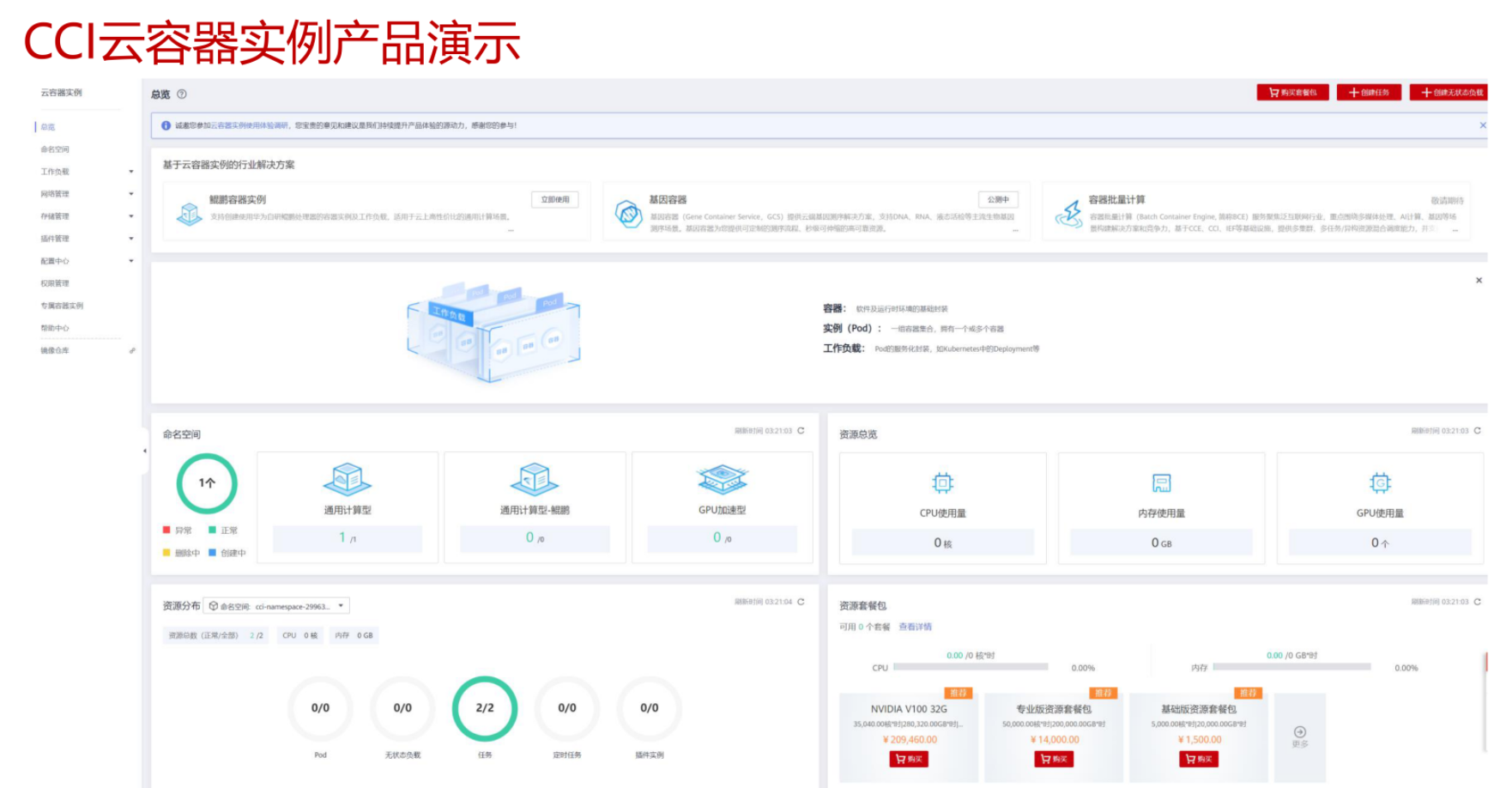Buy the NVIDIA V100 32G package
1512x788 pixels.
click(x=909, y=759)
